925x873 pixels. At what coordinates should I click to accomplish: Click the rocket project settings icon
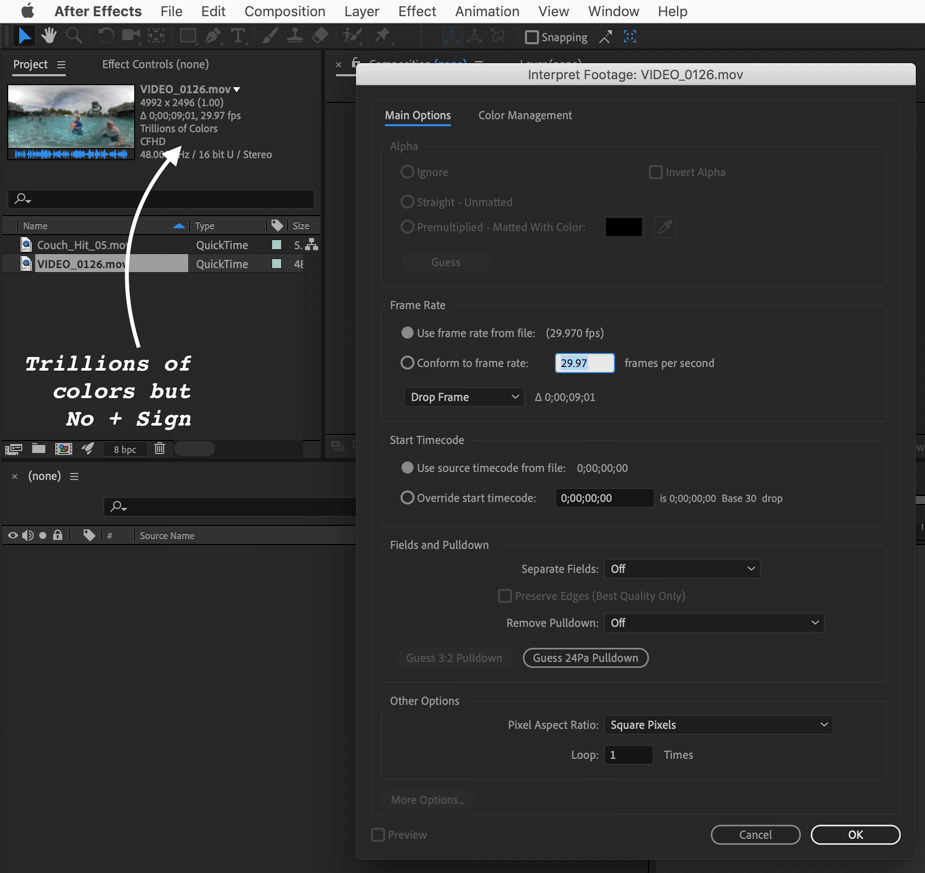click(x=88, y=448)
